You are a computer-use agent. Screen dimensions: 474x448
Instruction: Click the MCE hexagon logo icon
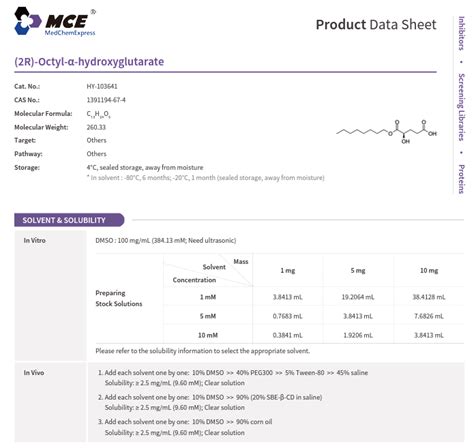click(x=27, y=21)
